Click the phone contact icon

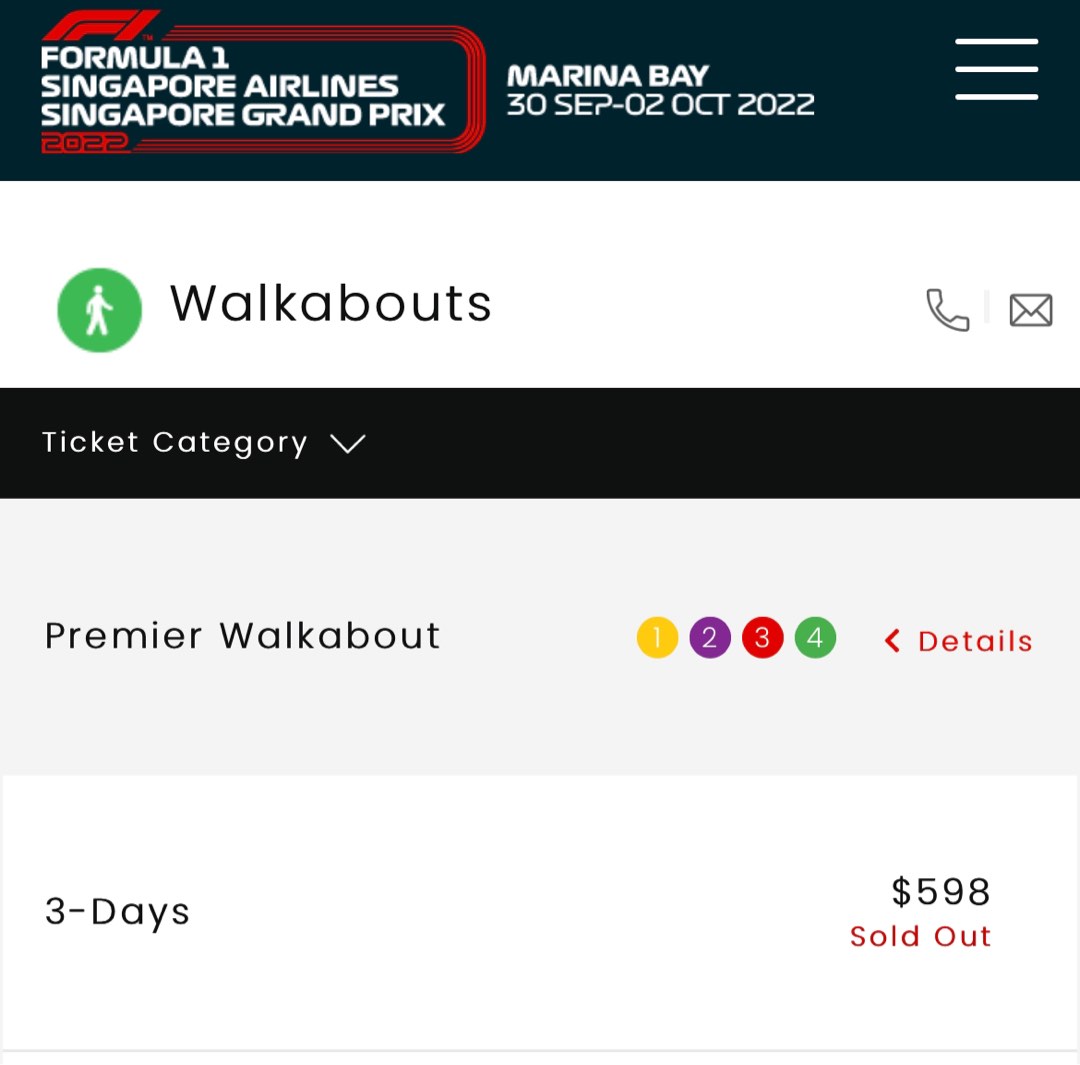[x=947, y=309]
